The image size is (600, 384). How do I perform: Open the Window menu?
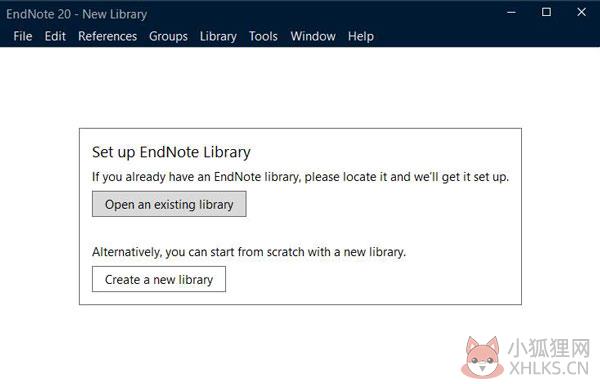(313, 36)
